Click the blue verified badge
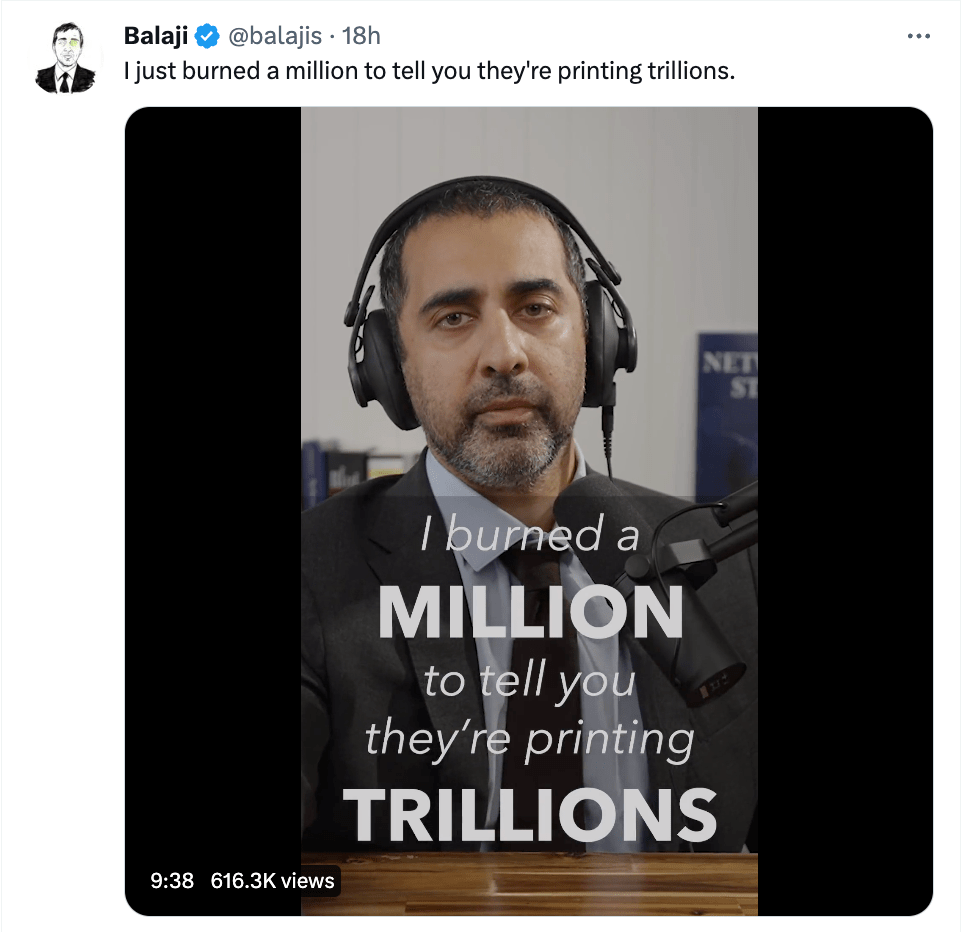This screenshot has width=972, height=932. tap(207, 37)
